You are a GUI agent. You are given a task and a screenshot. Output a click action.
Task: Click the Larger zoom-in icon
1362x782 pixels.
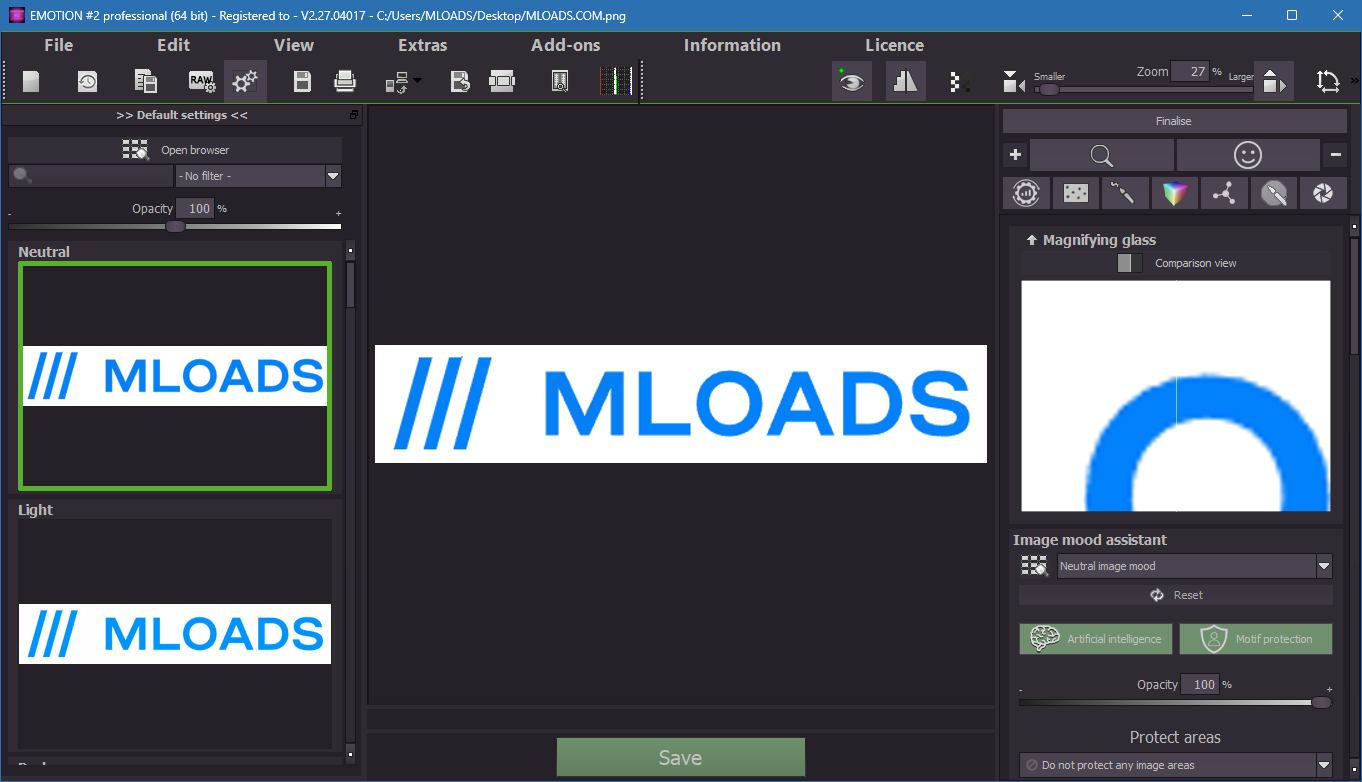tap(1272, 82)
